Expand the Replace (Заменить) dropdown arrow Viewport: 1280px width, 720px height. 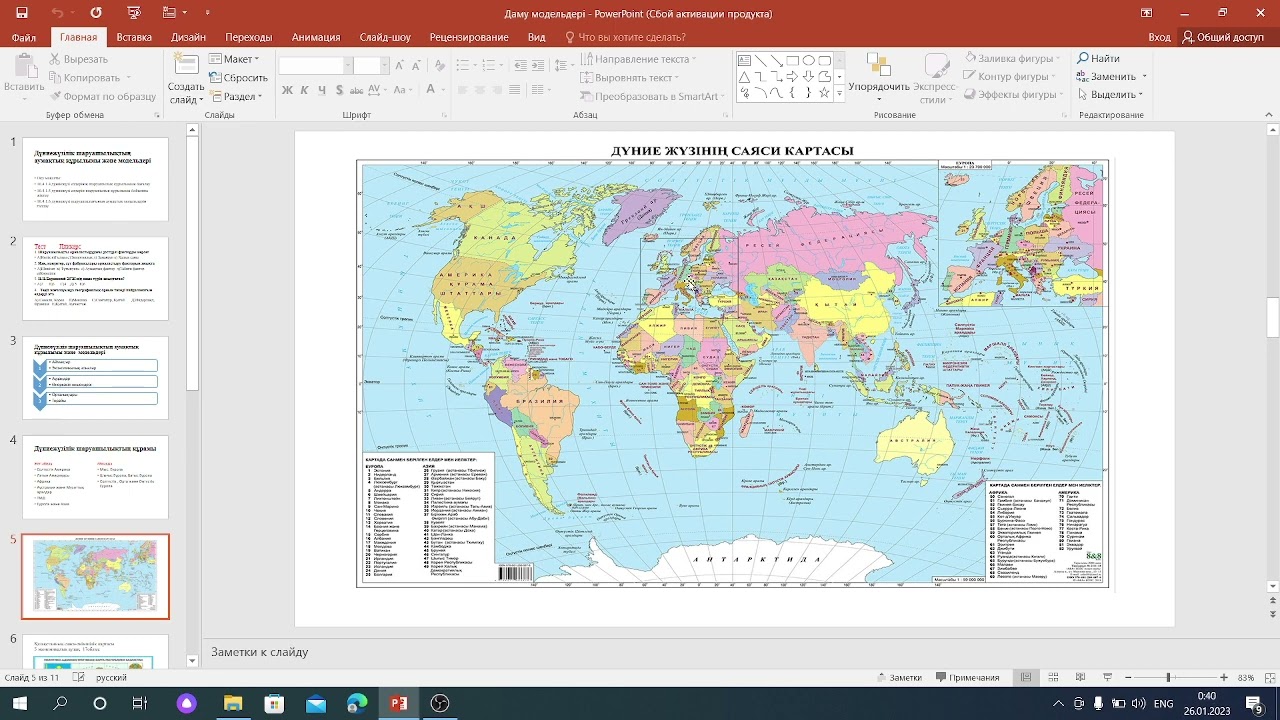coord(1144,77)
